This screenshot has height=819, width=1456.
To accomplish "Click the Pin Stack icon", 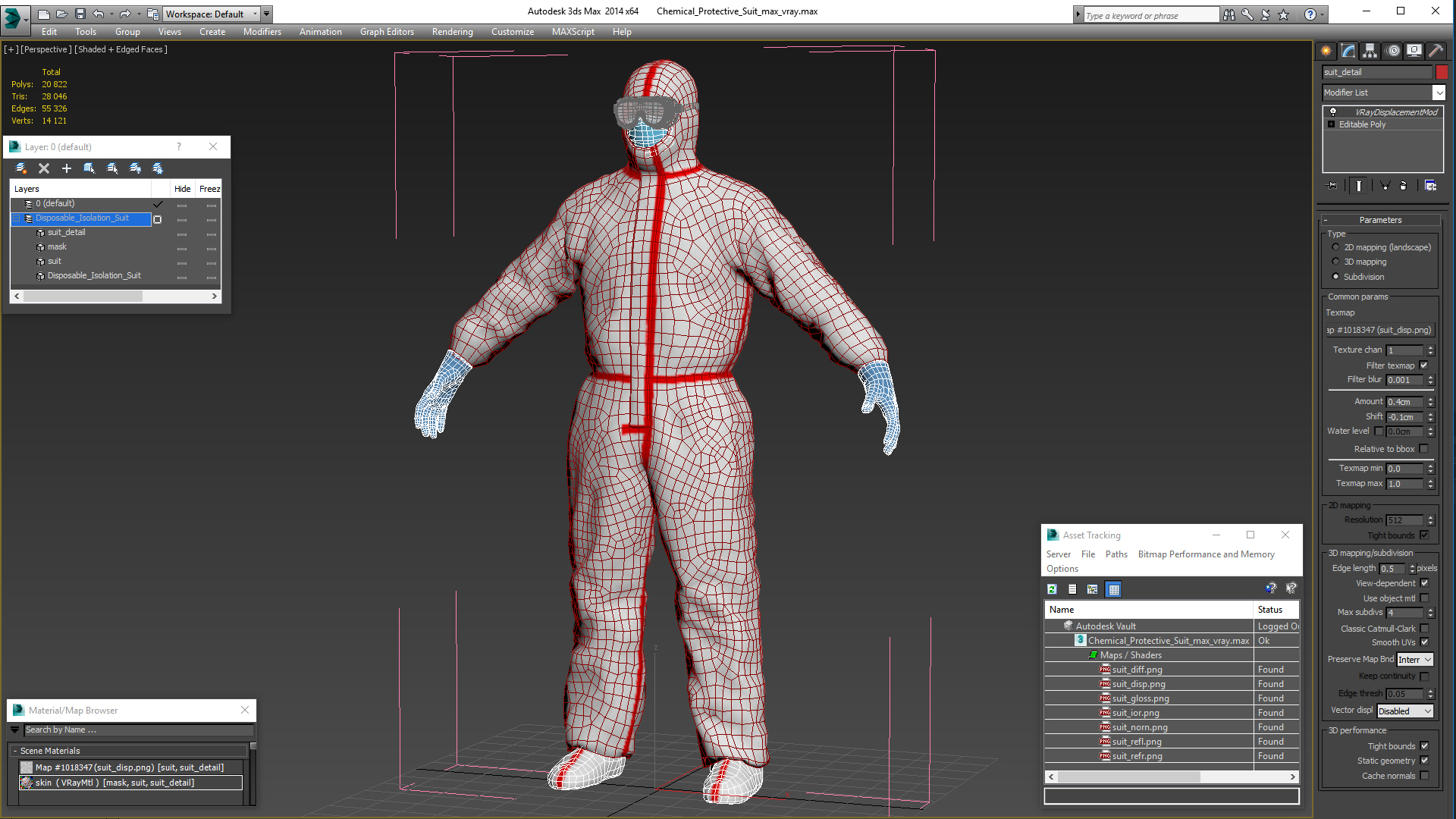I will [x=1332, y=186].
